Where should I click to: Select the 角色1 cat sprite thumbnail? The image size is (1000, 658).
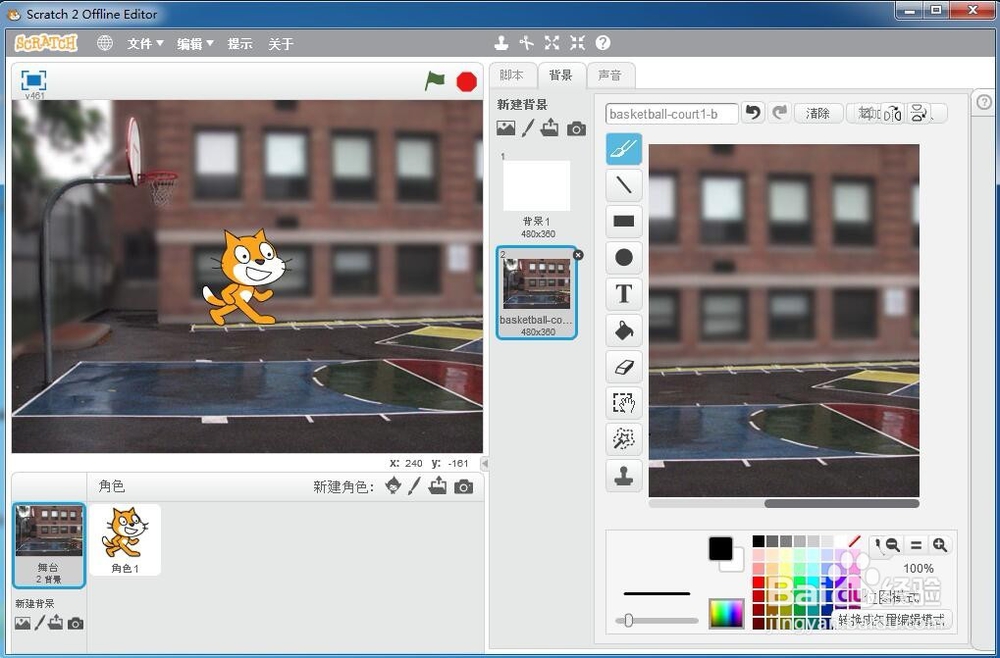coord(125,540)
